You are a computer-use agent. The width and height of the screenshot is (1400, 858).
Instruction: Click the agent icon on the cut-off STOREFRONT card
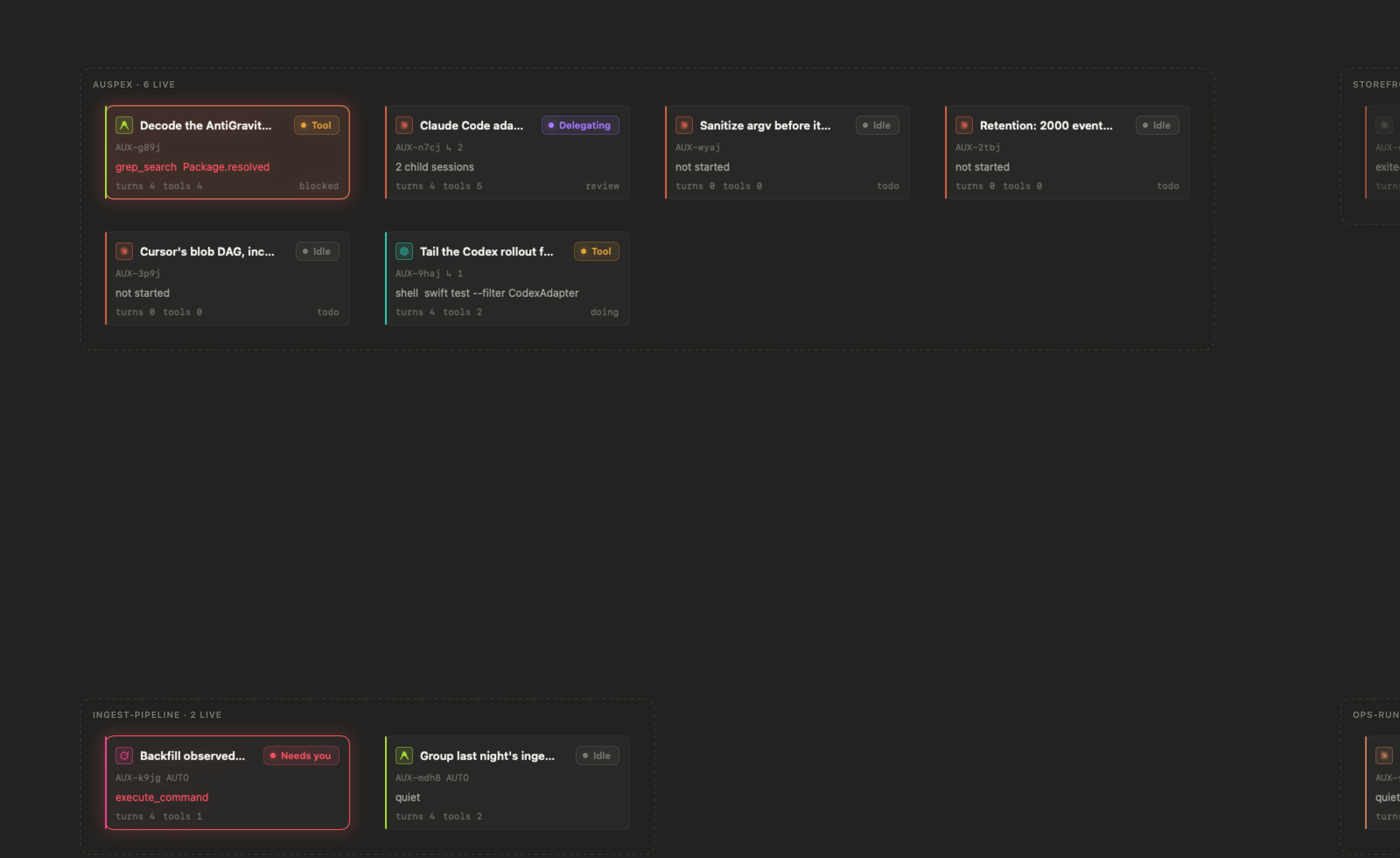coord(1384,125)
